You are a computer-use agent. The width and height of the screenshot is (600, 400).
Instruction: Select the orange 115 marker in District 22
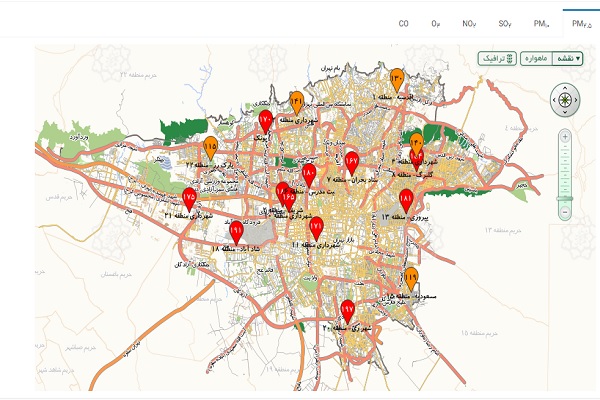[x=210, y=147]
